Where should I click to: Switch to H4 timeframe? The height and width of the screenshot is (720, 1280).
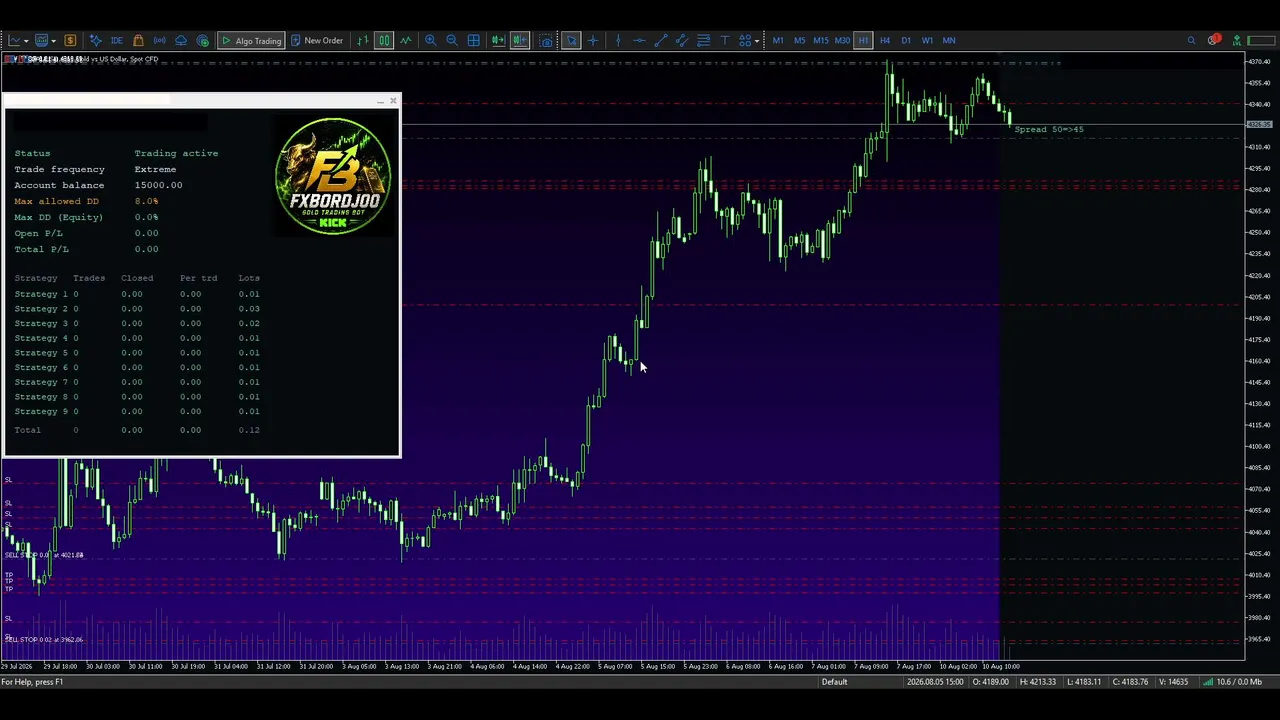(x=885, y=40)
